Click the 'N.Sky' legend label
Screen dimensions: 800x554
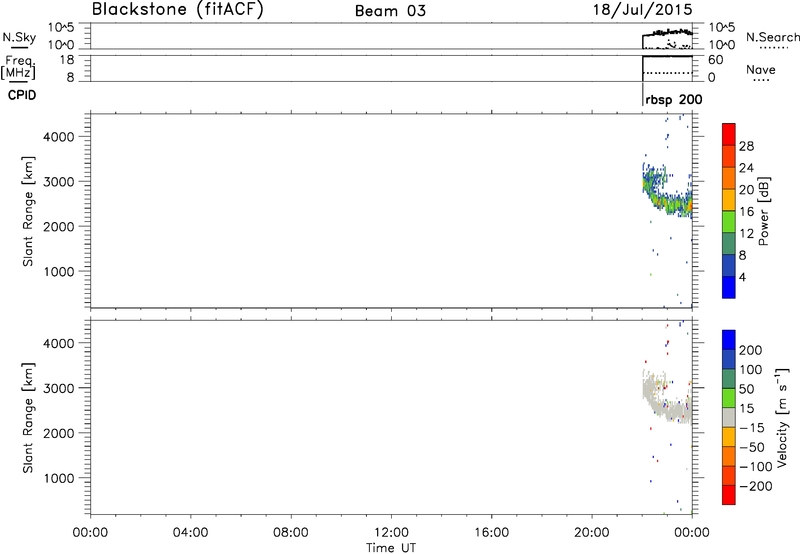pyautogui.click(x=19, y=37)
